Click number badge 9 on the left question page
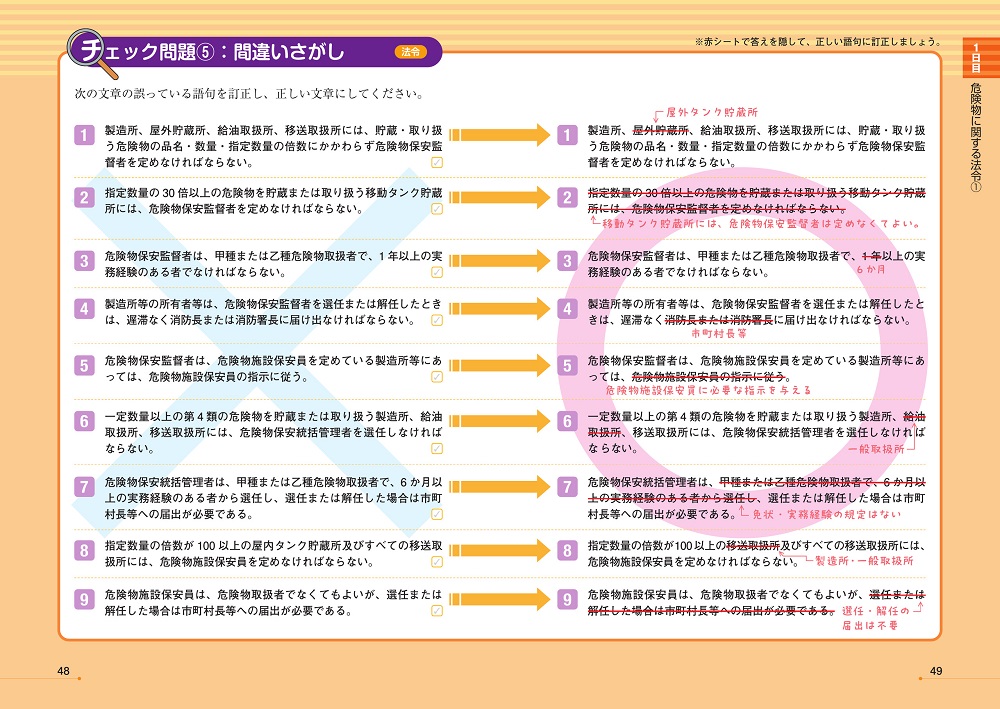 point(84,599)
